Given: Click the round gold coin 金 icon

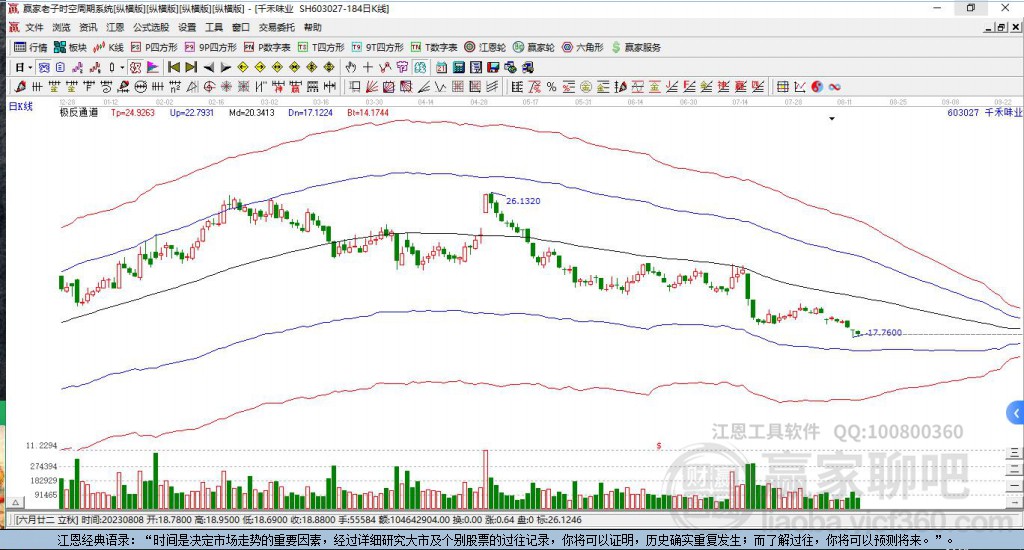Looking at the screenshot, I should (x=586, y=86).
